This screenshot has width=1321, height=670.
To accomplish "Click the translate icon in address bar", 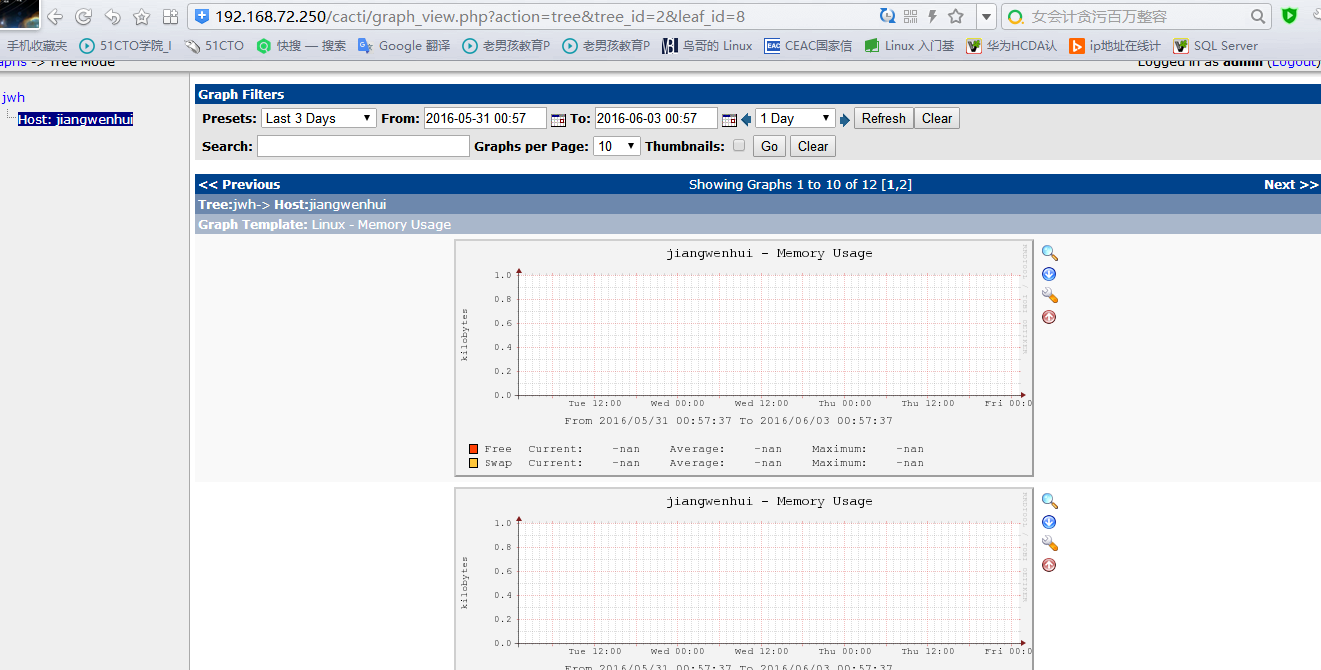I will click(887, 16).
